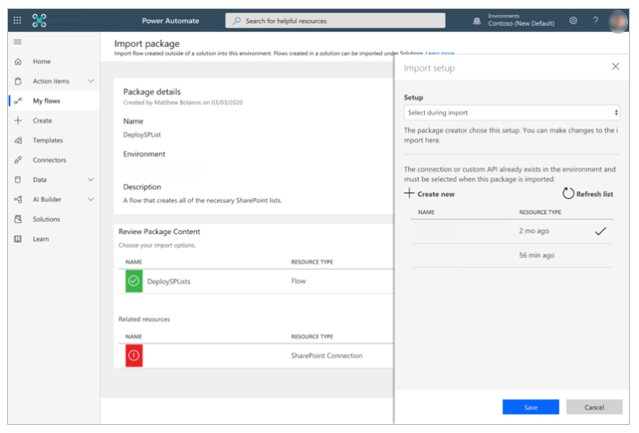Click the green checkmark icon for DeploySPLists
This screenshot has height=433, width=639.
[134, 281]
